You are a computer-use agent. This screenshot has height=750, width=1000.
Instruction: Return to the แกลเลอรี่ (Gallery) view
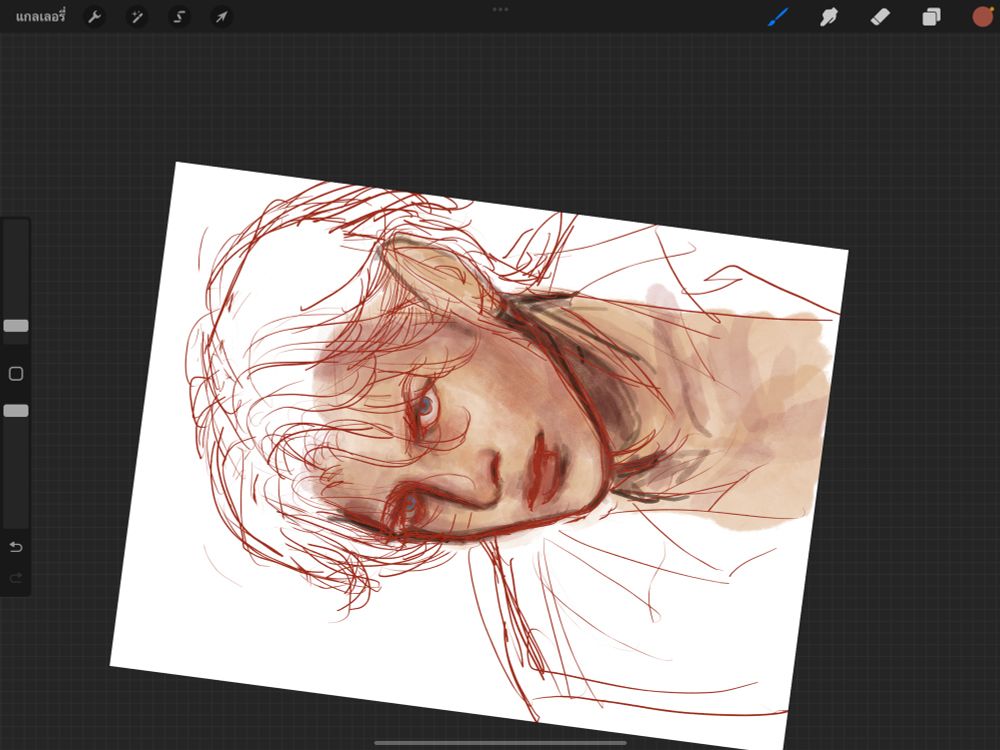click(40, 17)
